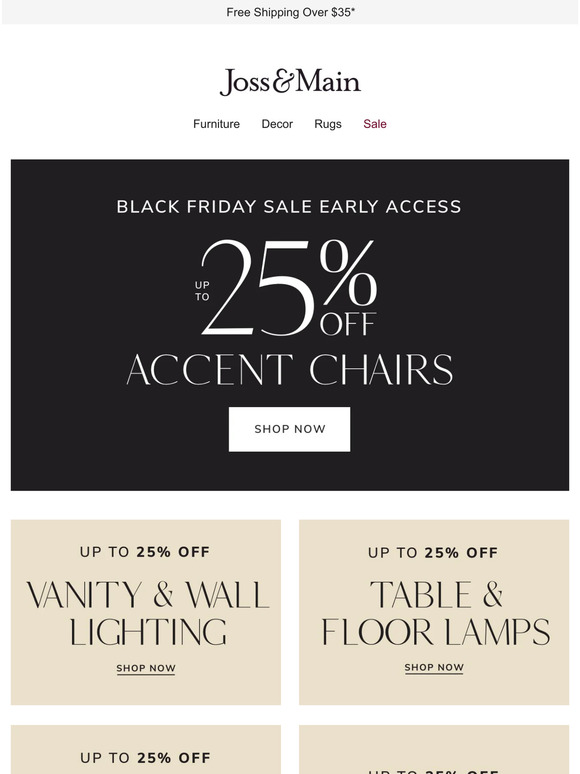This screenshot has width=580, height=774.
Task: Click Up to 25% Off above Vanity heading
Action: click(x=145, y=552)
